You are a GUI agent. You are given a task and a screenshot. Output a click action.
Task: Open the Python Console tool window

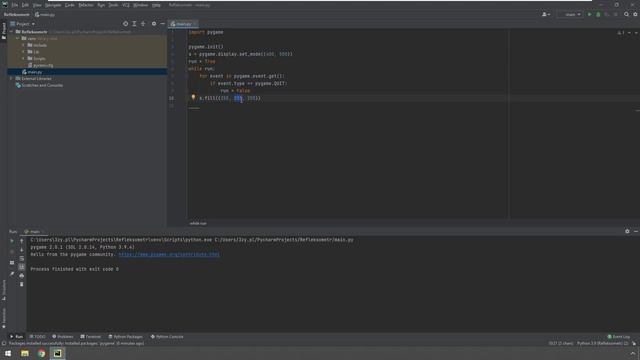tap(167, 337)
